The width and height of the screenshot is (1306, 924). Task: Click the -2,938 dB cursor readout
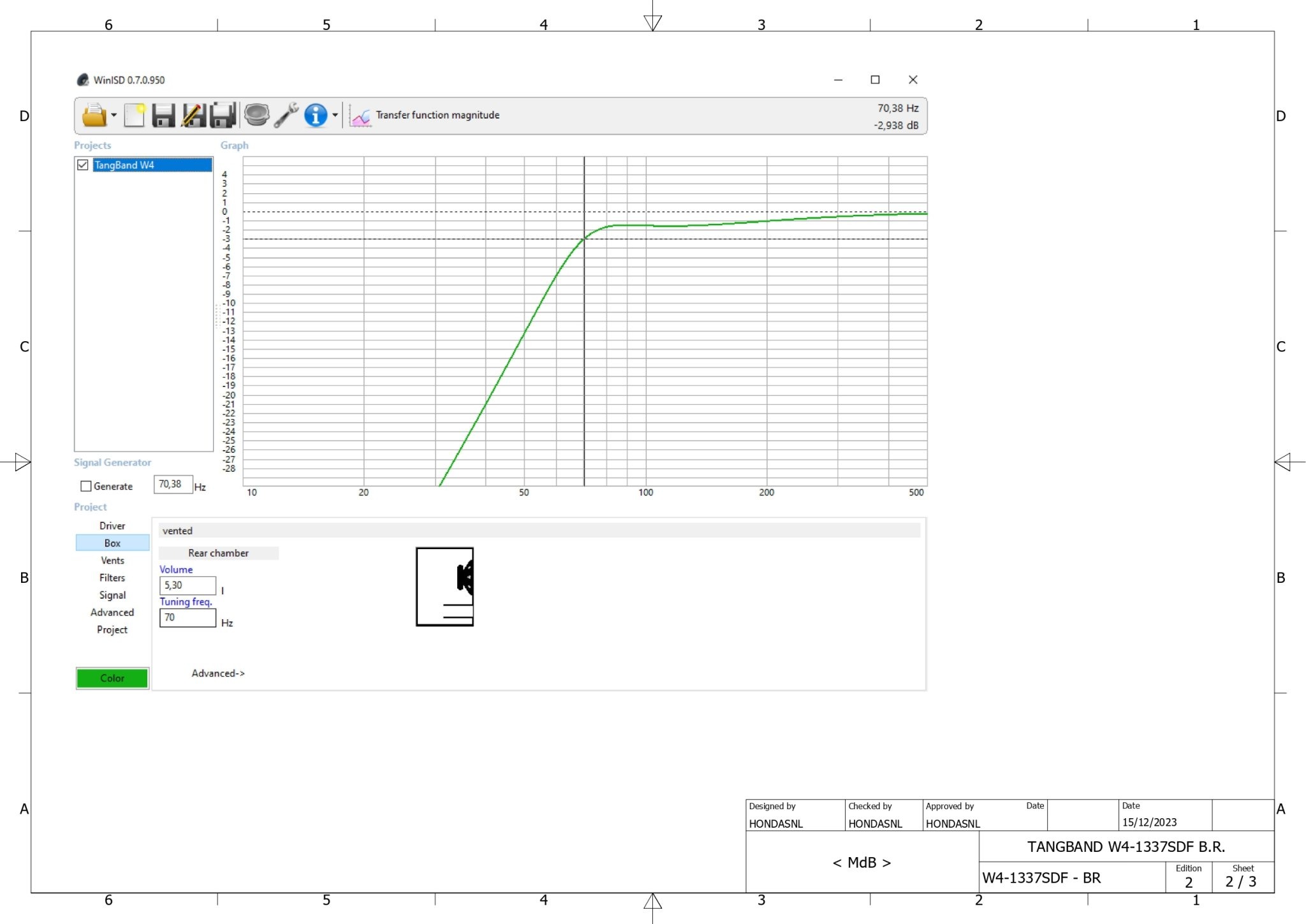[x=896, y=126]
